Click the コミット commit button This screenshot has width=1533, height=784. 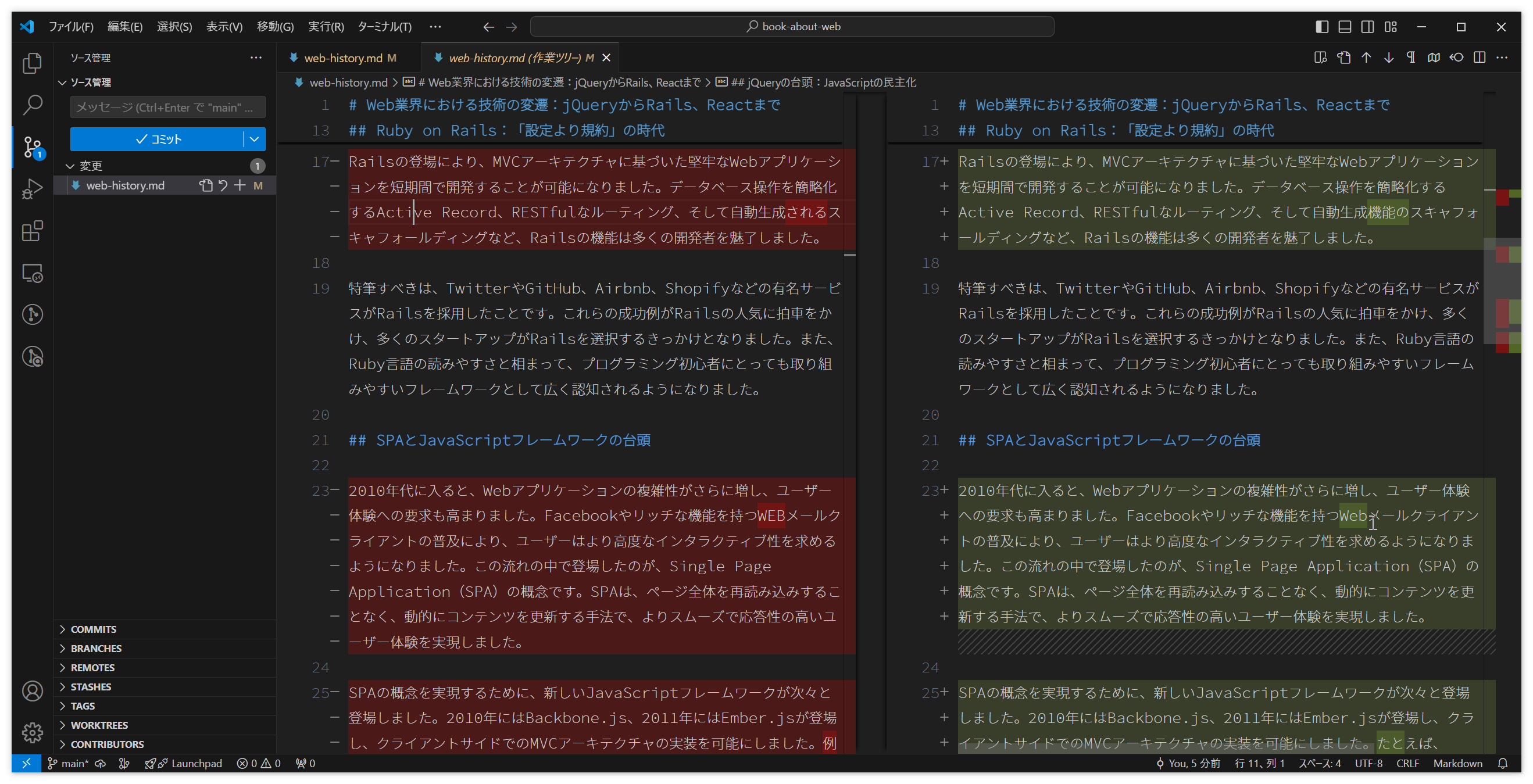pyautogui.click(x=157, y=139)
